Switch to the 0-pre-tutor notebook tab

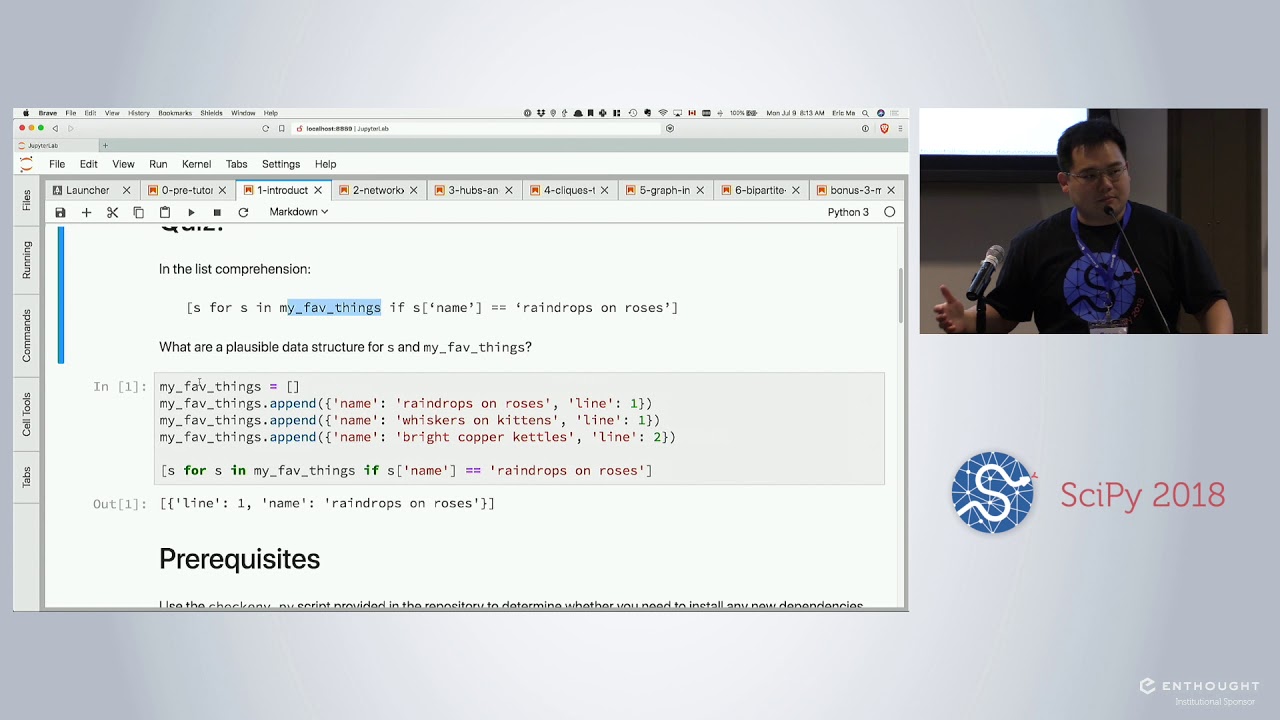(x=187, y=190)
